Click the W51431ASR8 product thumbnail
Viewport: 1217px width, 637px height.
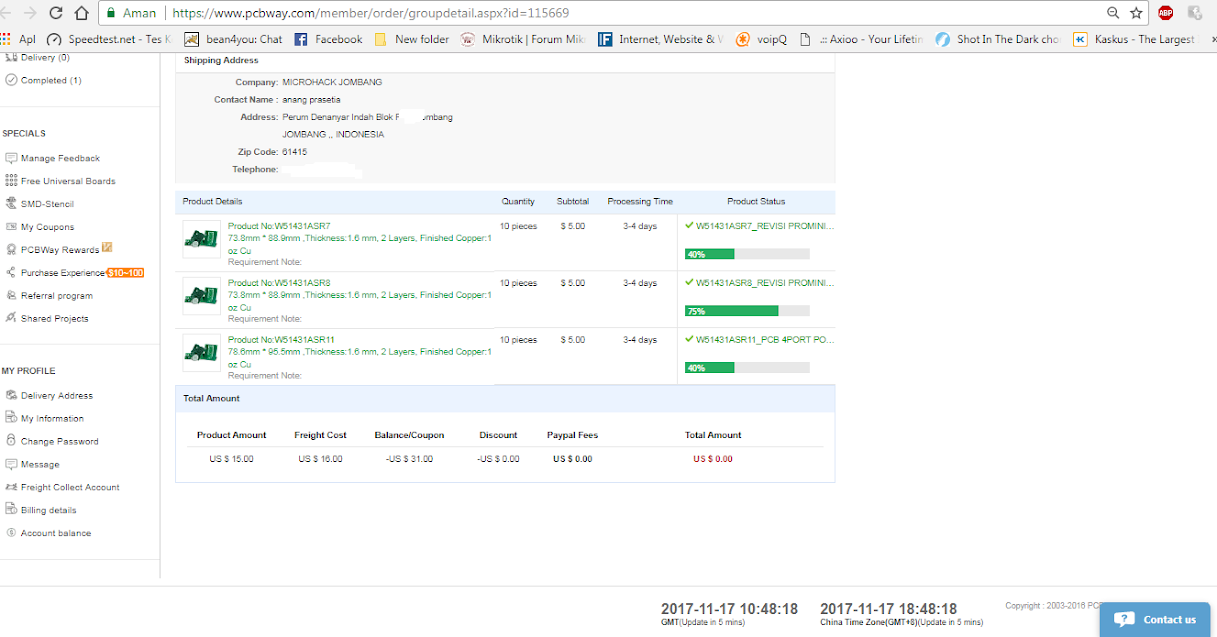[201, 296]
